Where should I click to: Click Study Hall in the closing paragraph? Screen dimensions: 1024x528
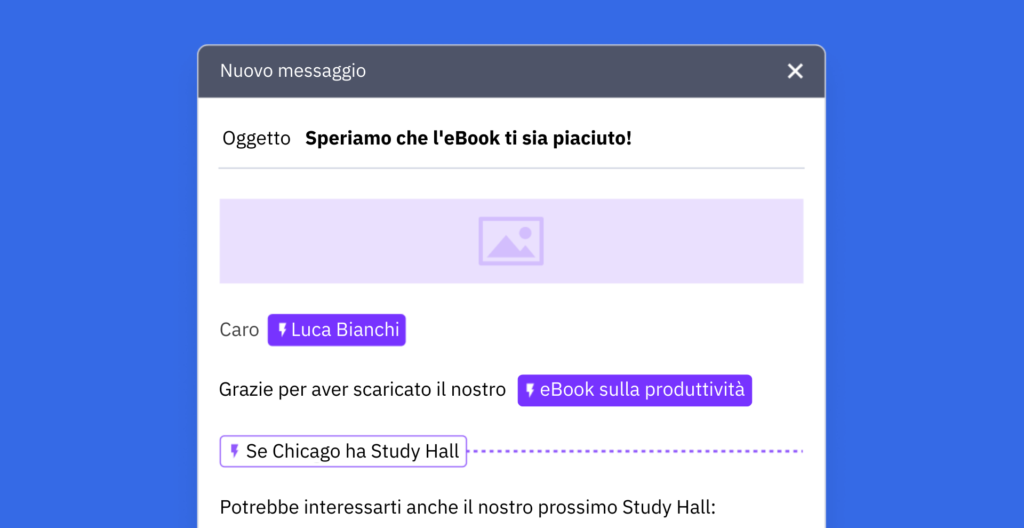click(x=669, y=507)
